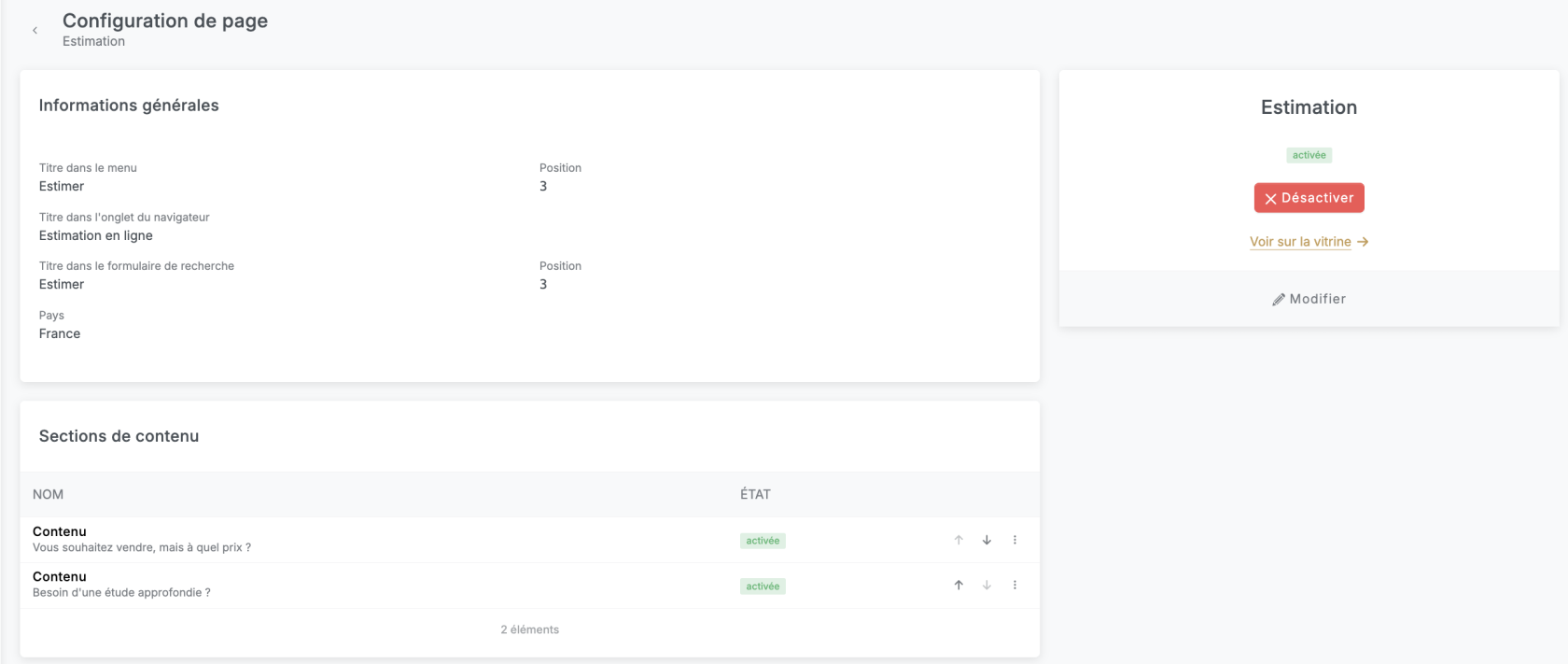Click the activée status of the second Contenu row
The image size is (1568, 664).
point(763,586)
